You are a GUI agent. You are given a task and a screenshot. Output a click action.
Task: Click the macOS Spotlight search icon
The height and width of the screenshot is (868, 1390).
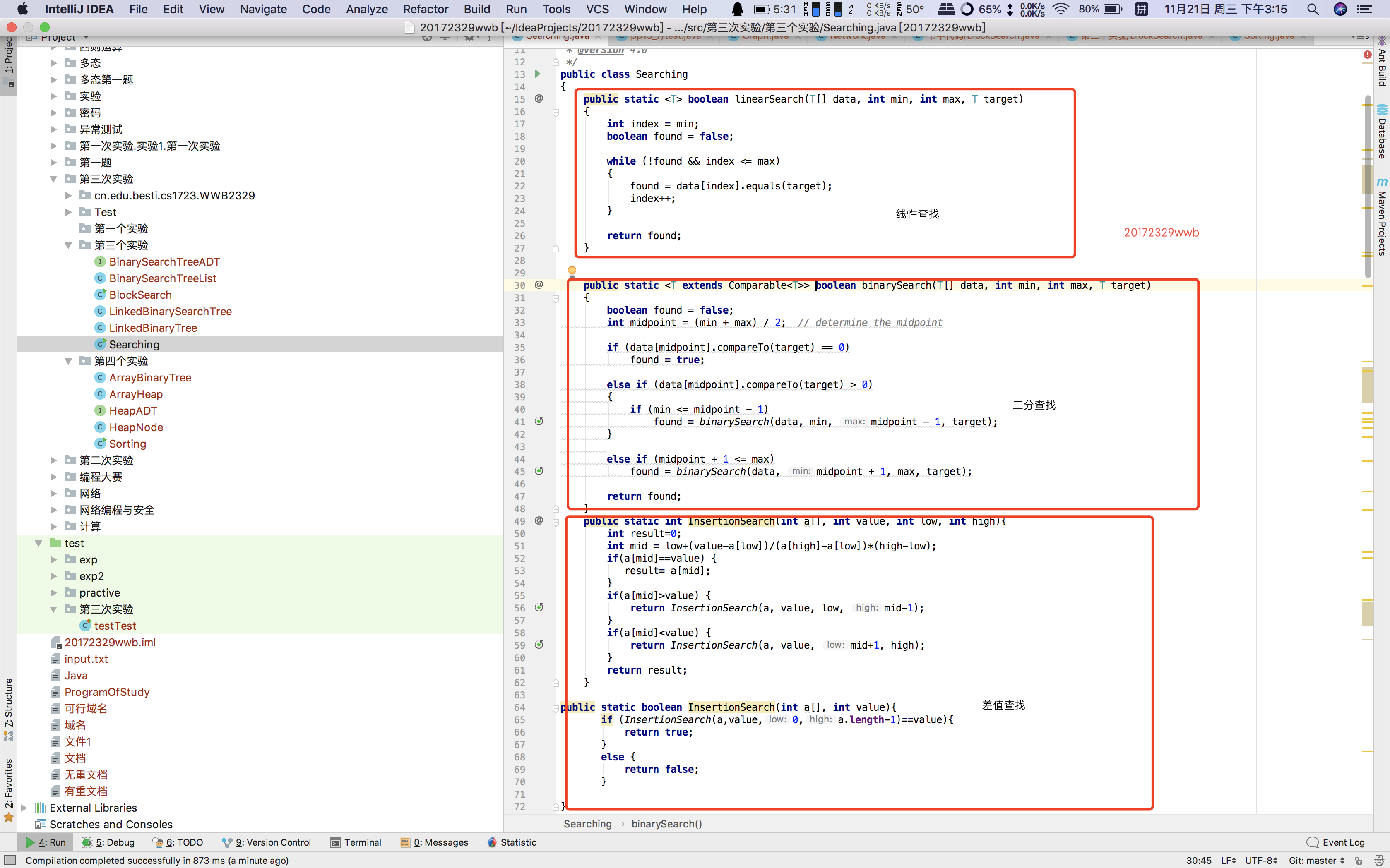click(1313, 9)
